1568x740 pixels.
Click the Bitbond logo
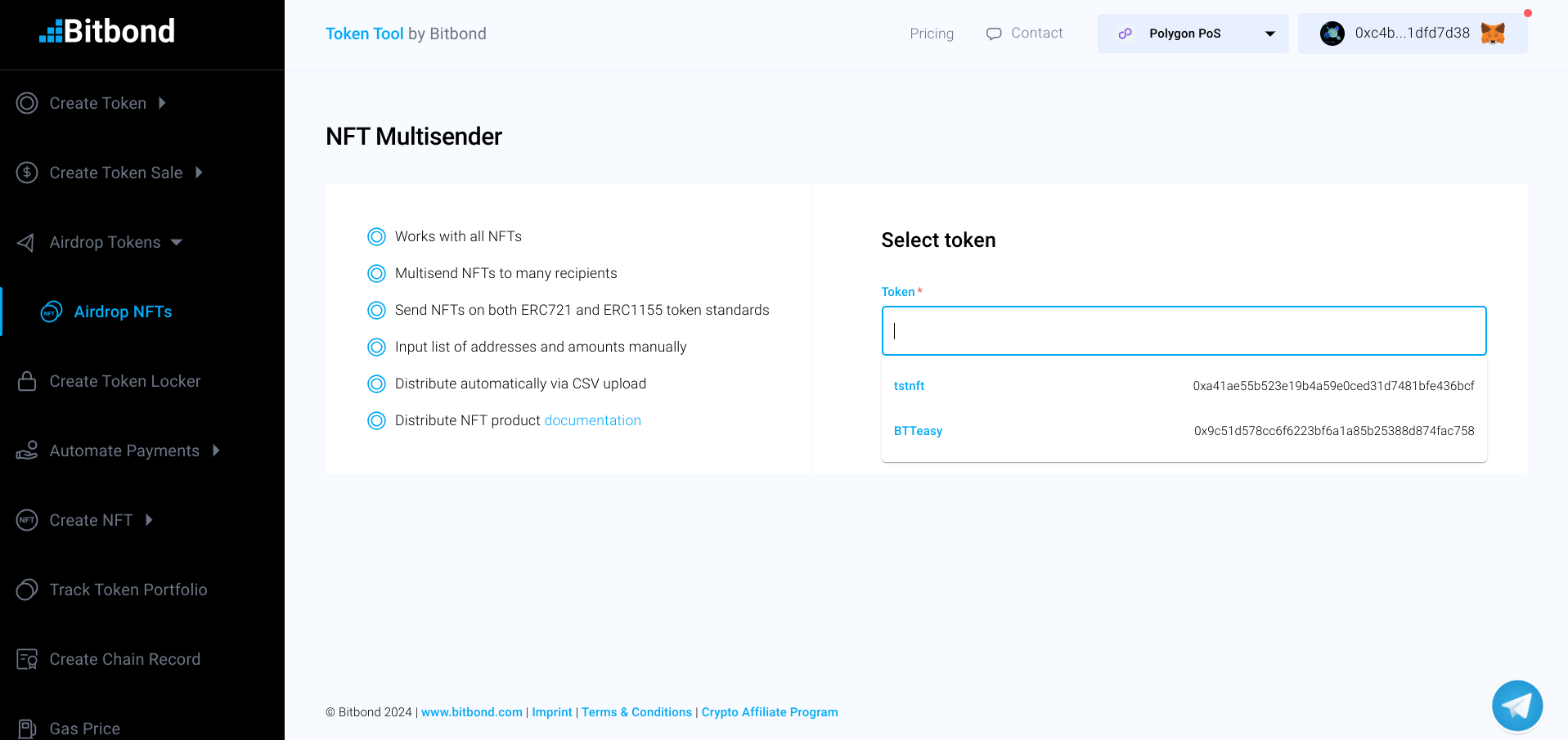[107, 32]
